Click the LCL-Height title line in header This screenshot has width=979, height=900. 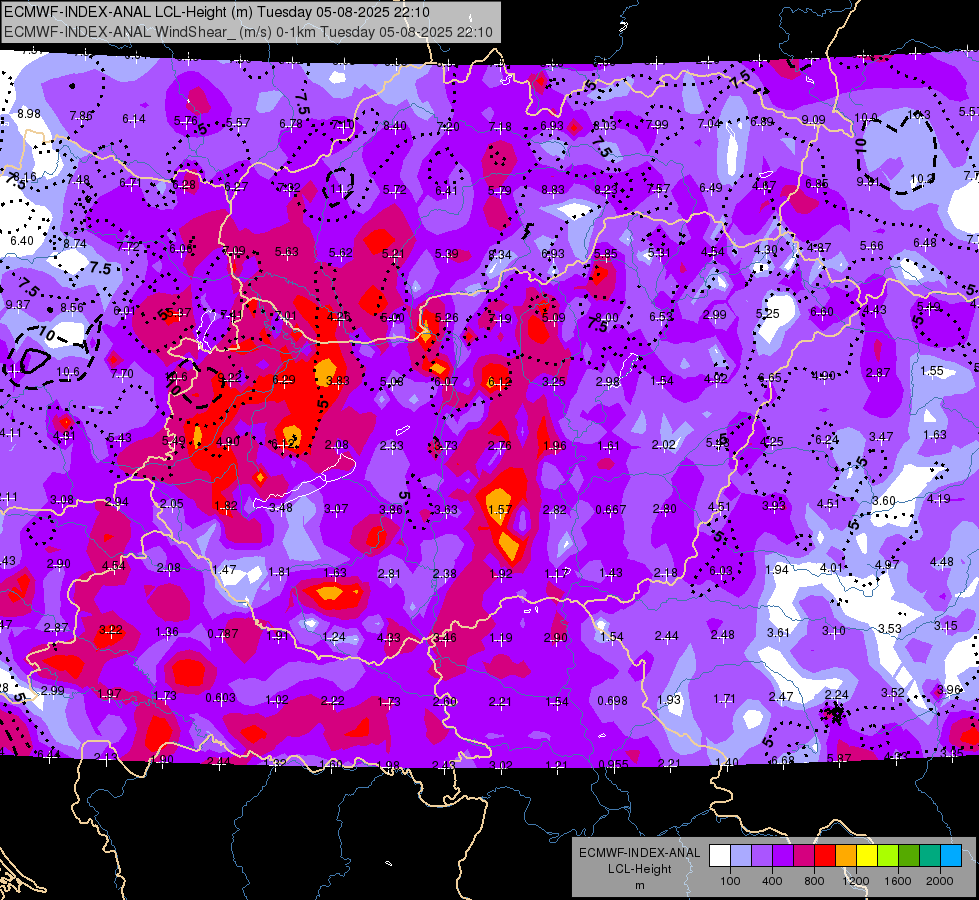tap(217, 12)
